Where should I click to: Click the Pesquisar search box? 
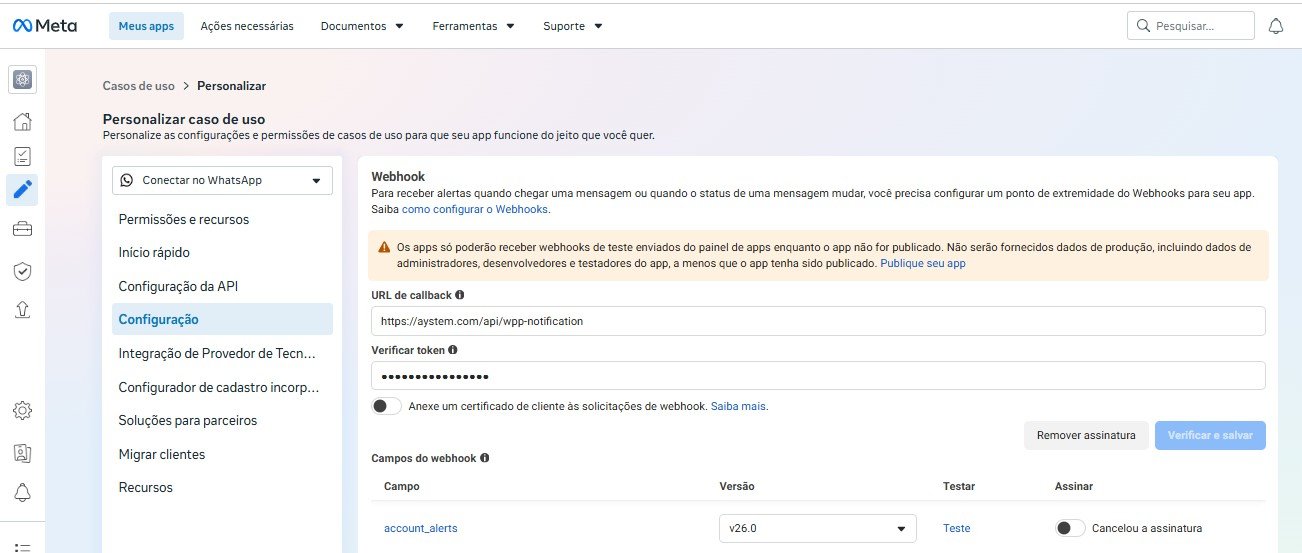point(1190,26)
